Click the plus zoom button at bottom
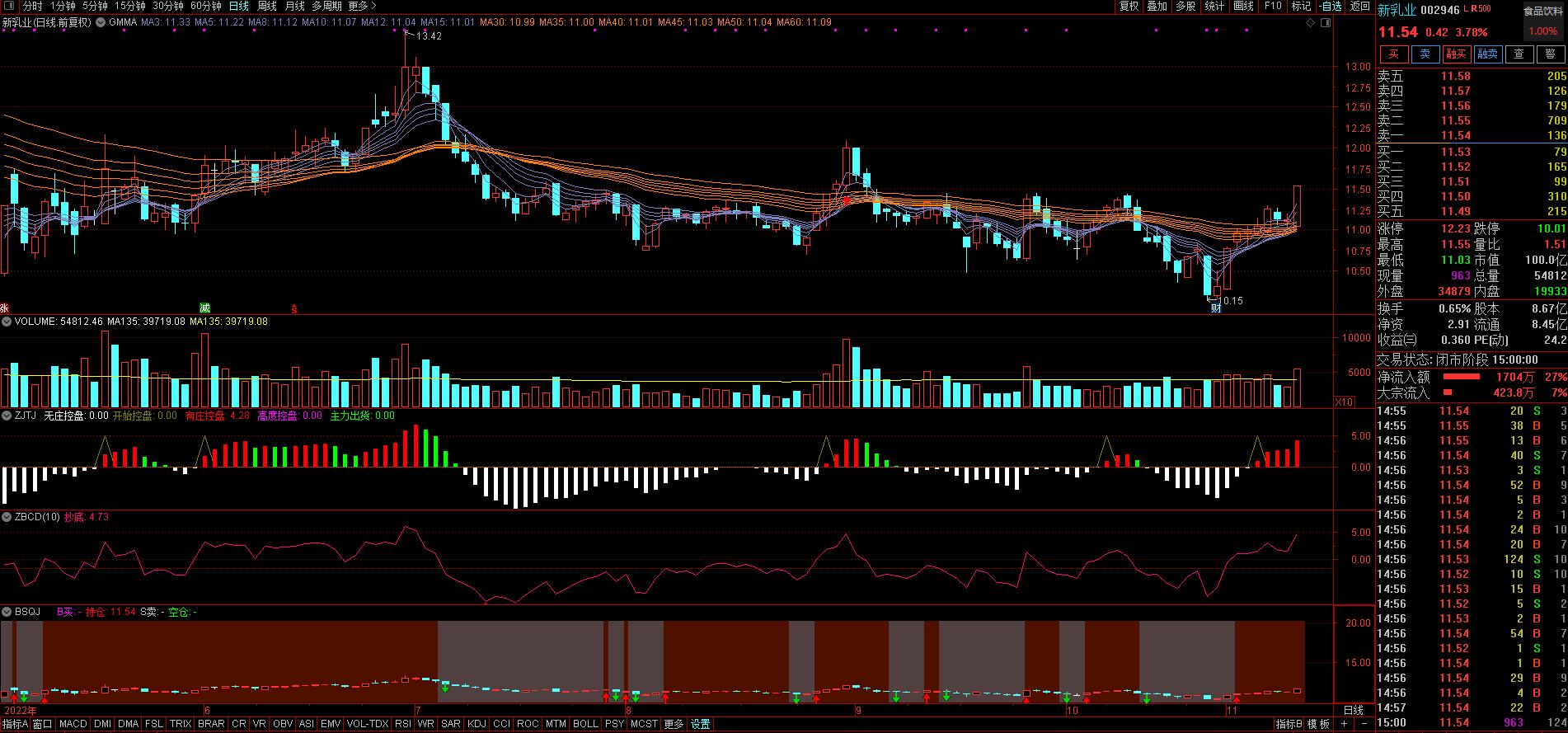The height and width of the screenshot is (733, 1568). (1344, 724)
